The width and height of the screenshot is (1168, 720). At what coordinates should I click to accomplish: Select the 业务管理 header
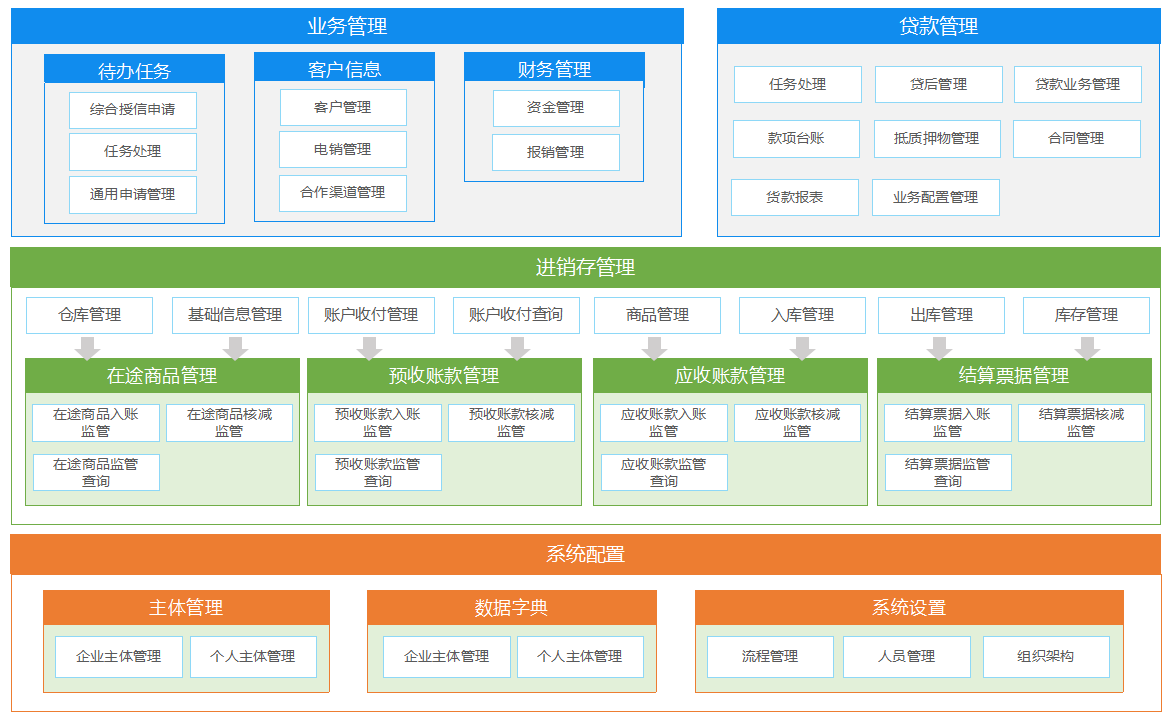(347, 26)
